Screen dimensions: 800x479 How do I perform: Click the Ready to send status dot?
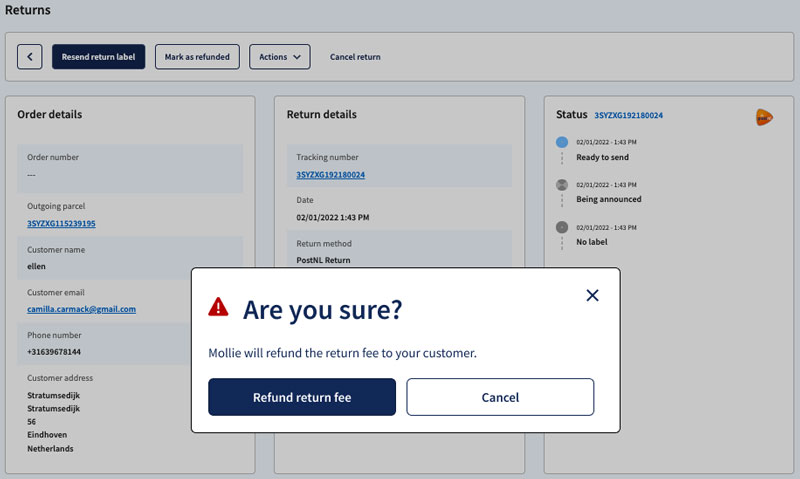[562, 142]
